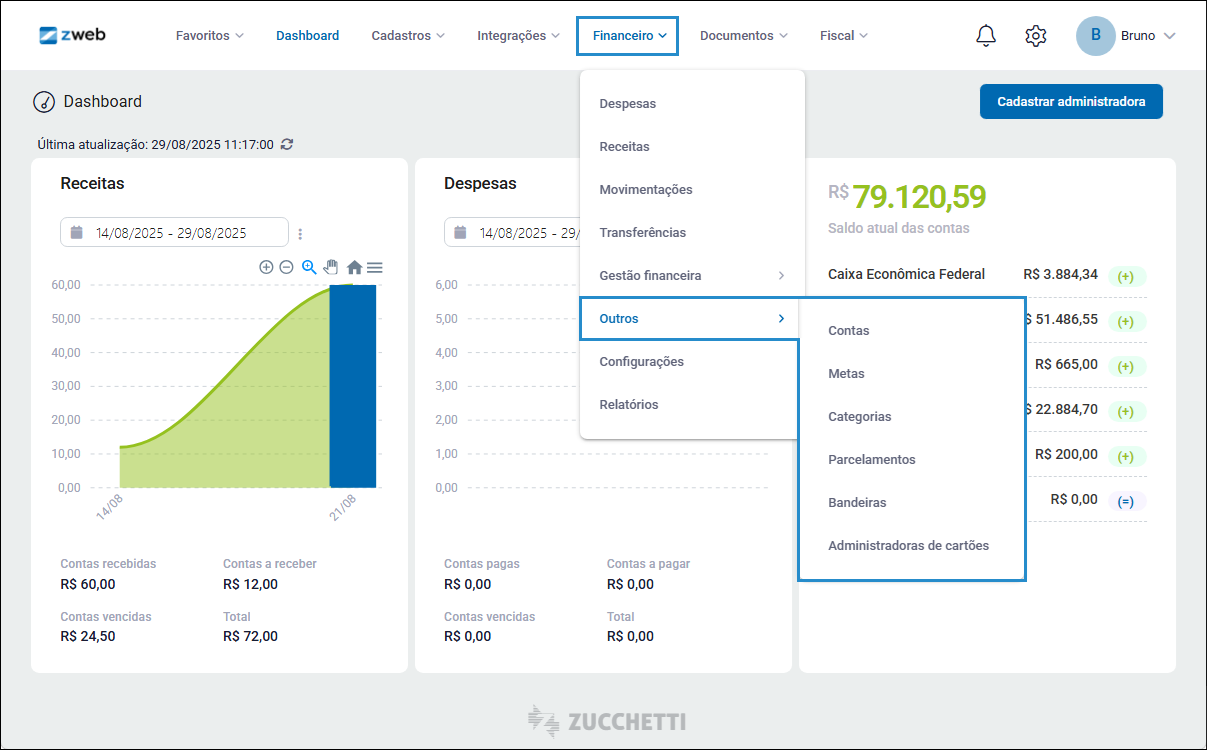The width and height of the screenshot is (1207, 750).
Task: Click the refresh icon beside last update time
Action: tap(287, 144)
